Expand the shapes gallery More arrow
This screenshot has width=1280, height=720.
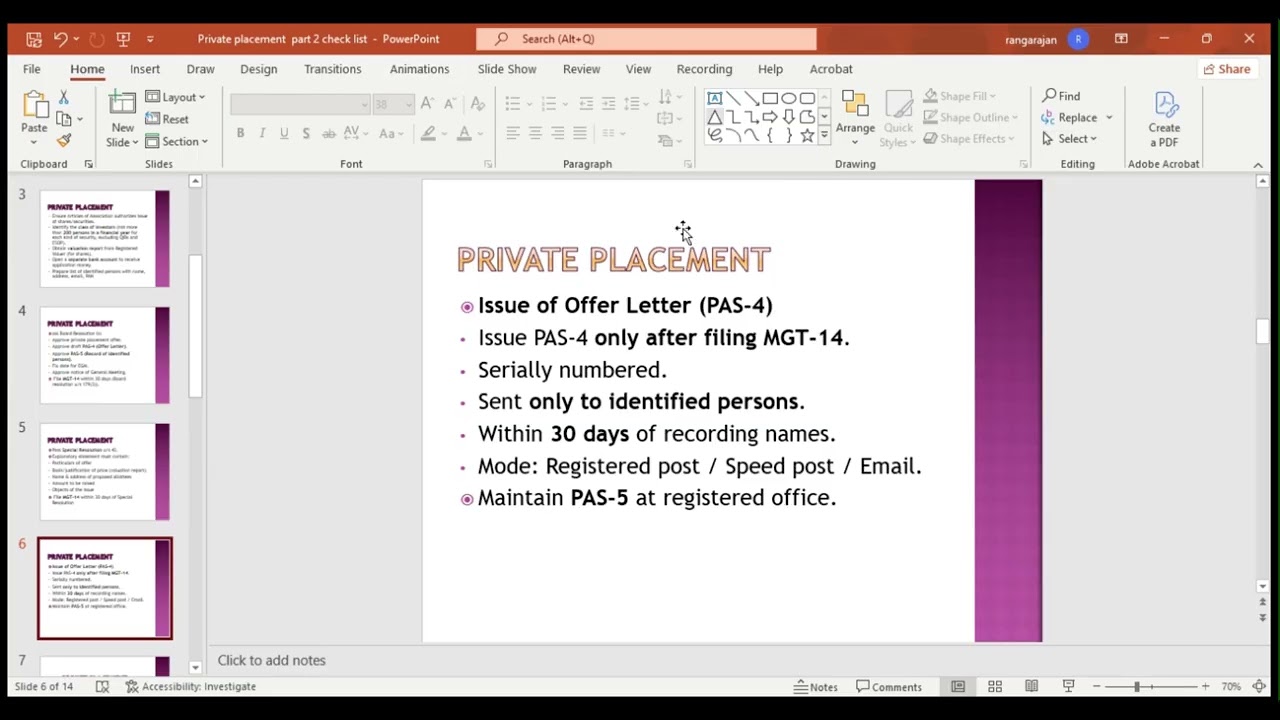click(x=824, y=136)
